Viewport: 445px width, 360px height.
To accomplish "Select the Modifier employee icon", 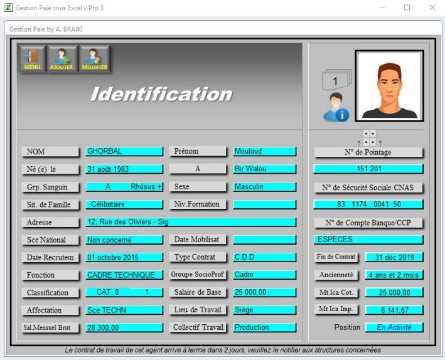I will click(x=94, y=59).
